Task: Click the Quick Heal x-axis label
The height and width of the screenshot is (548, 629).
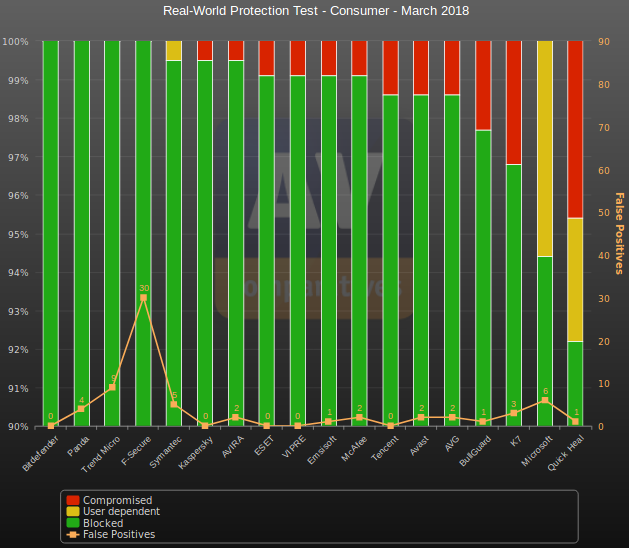Action: 566,453
